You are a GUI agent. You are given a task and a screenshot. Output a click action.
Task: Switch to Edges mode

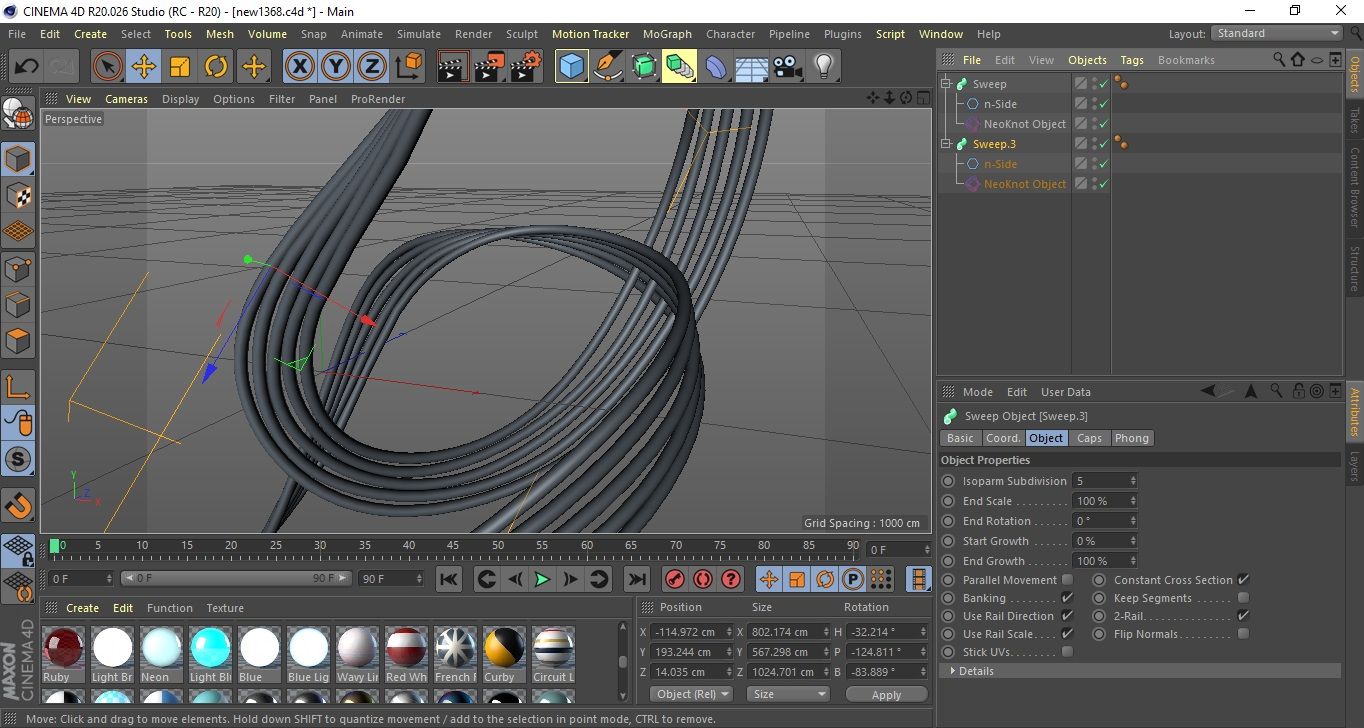19,304
